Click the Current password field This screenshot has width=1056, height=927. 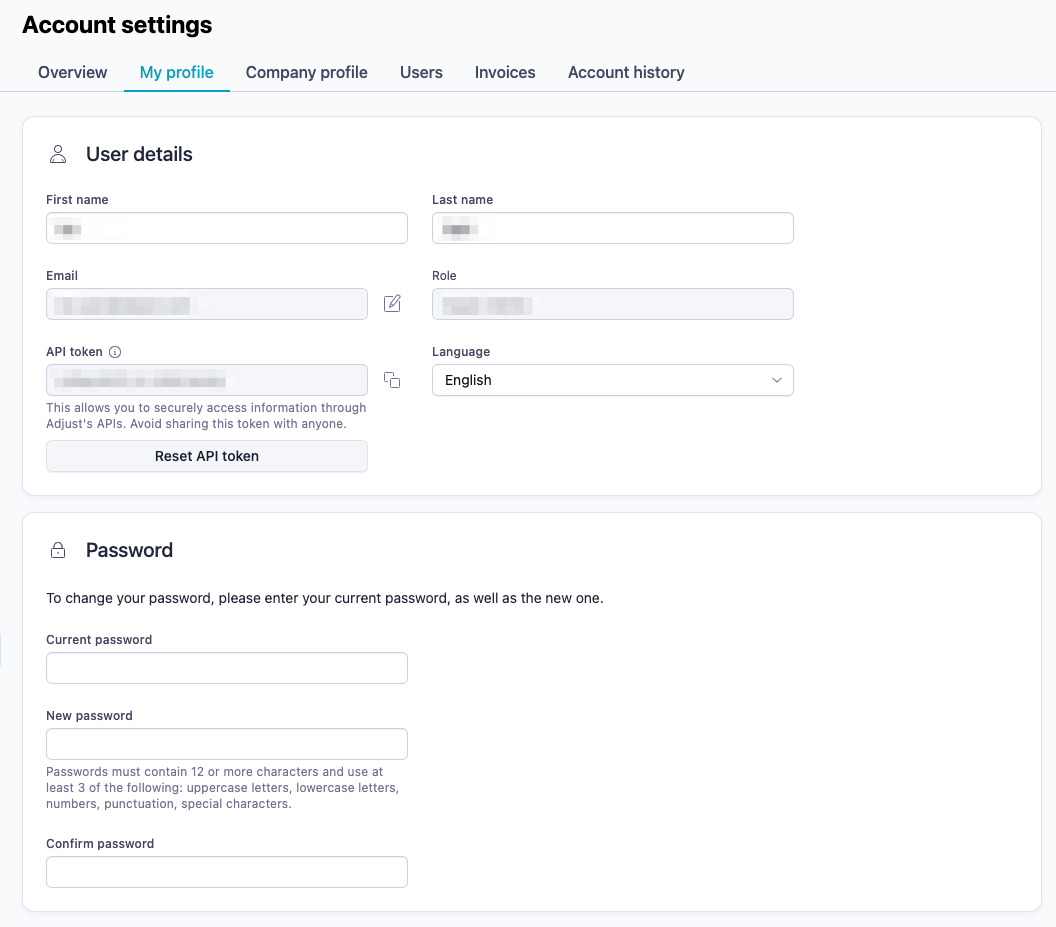click(226, 667)
